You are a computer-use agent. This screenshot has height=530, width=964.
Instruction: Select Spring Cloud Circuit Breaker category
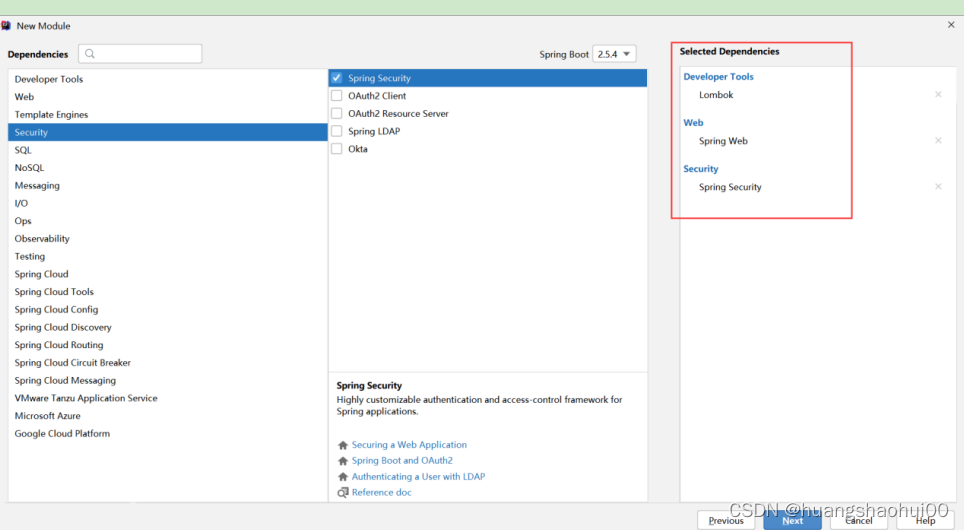pyautogui.click(x=167, y=363)
